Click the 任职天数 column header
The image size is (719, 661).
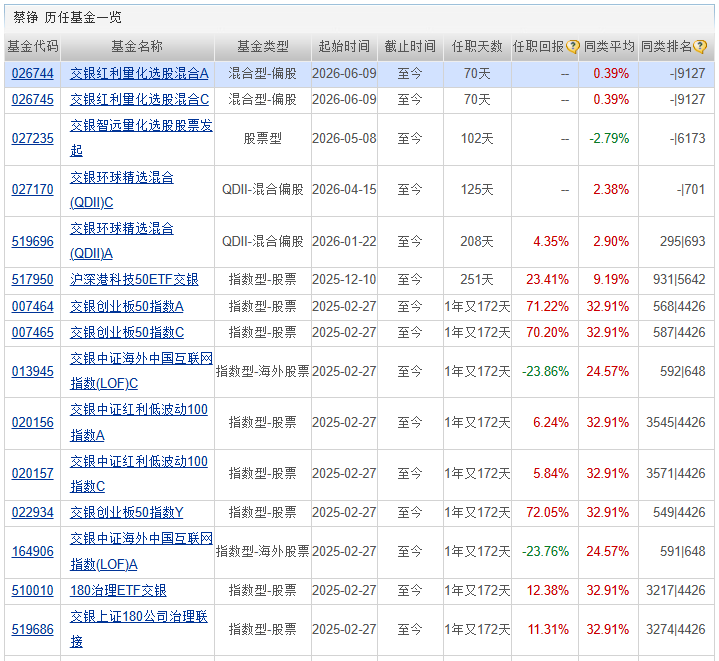[x=477, y=46]
